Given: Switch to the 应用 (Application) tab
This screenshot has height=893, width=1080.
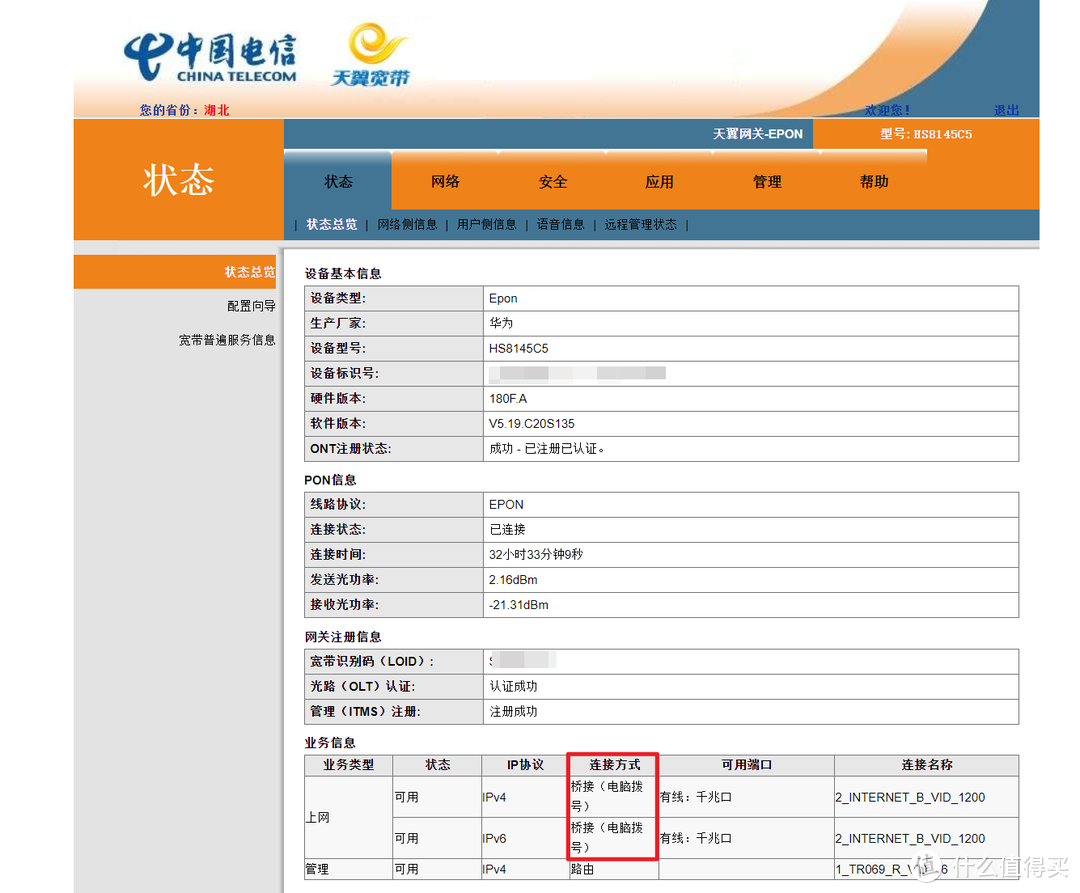Looking at the screenshot, I should click(660, 182).
